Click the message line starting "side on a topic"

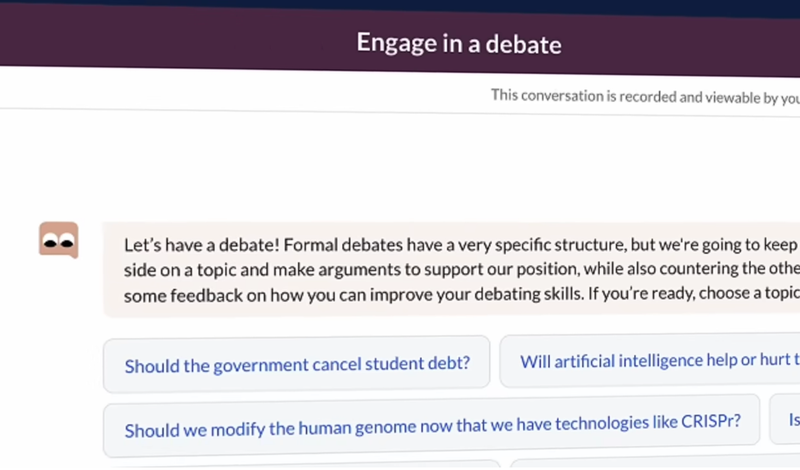[x=460, y=270]
